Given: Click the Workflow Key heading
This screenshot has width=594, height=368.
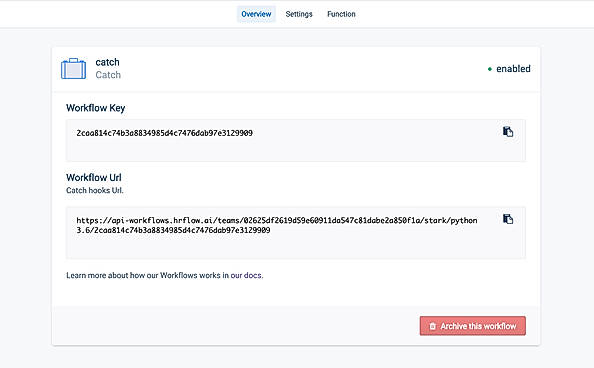Looking at the screenshot, I should pyautogui.click(x=95, y=108).
